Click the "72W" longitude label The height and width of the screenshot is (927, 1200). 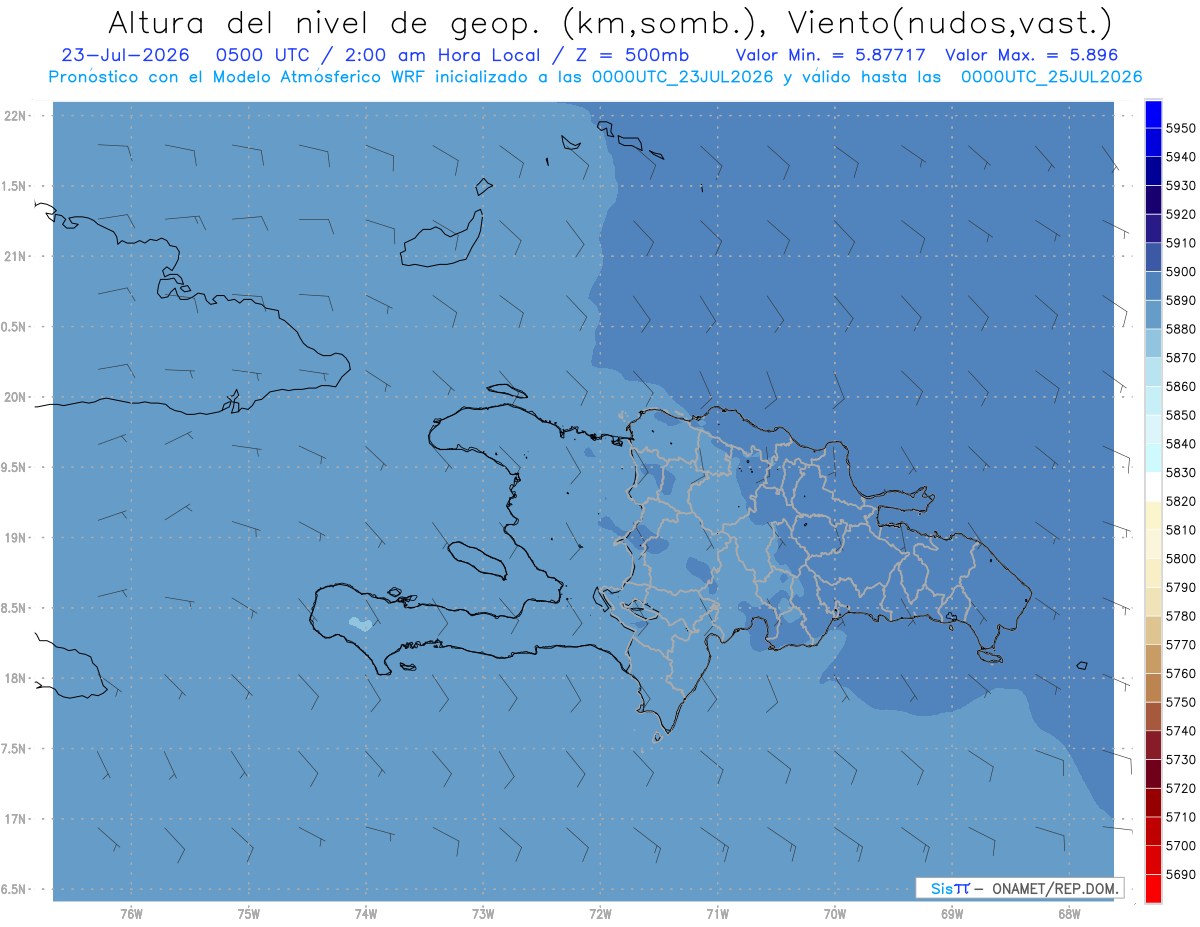(x=600, y=913)
